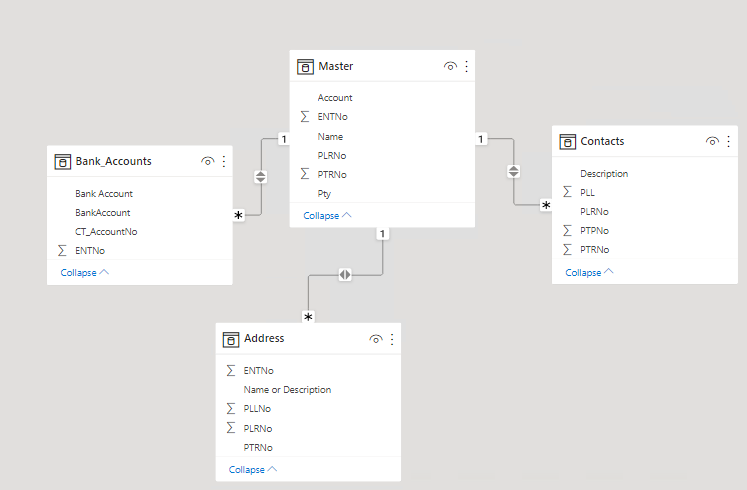Screen dimensions: 747x490
Task: Click the sigma icon beside Address PLLNo
Action: click(x=231, y=409)
